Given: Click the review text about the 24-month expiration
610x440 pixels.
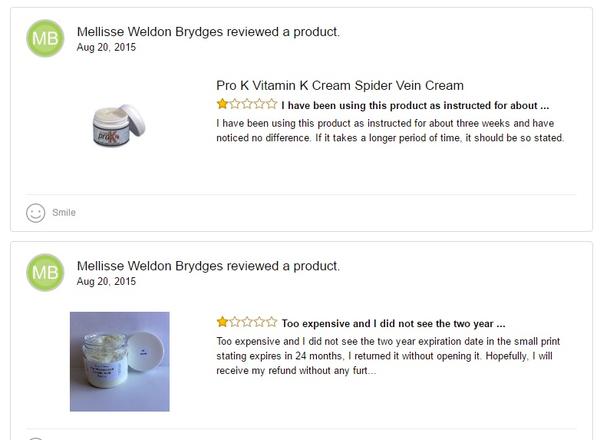Looking at the screenshot, I should tap(392, 355).
